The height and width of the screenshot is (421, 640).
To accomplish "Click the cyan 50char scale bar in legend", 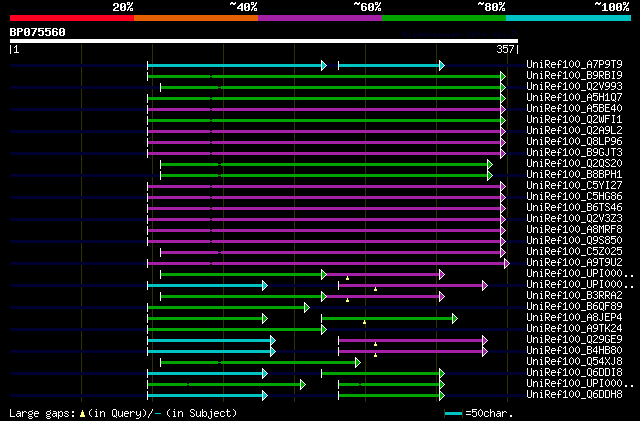I will [453, 414].
